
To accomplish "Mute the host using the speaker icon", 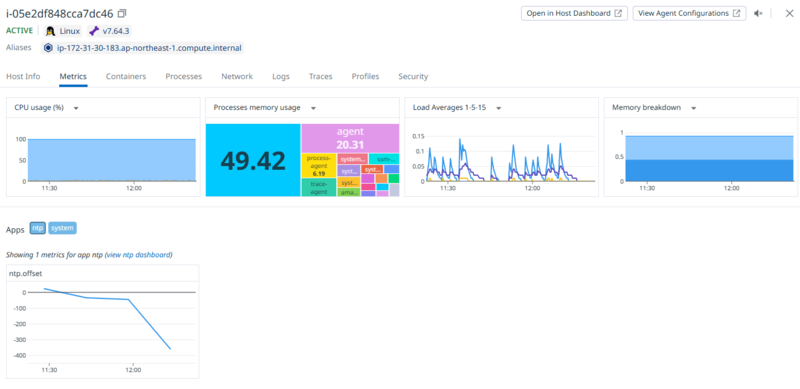I will pyautogui.click(x=758, y=13).
